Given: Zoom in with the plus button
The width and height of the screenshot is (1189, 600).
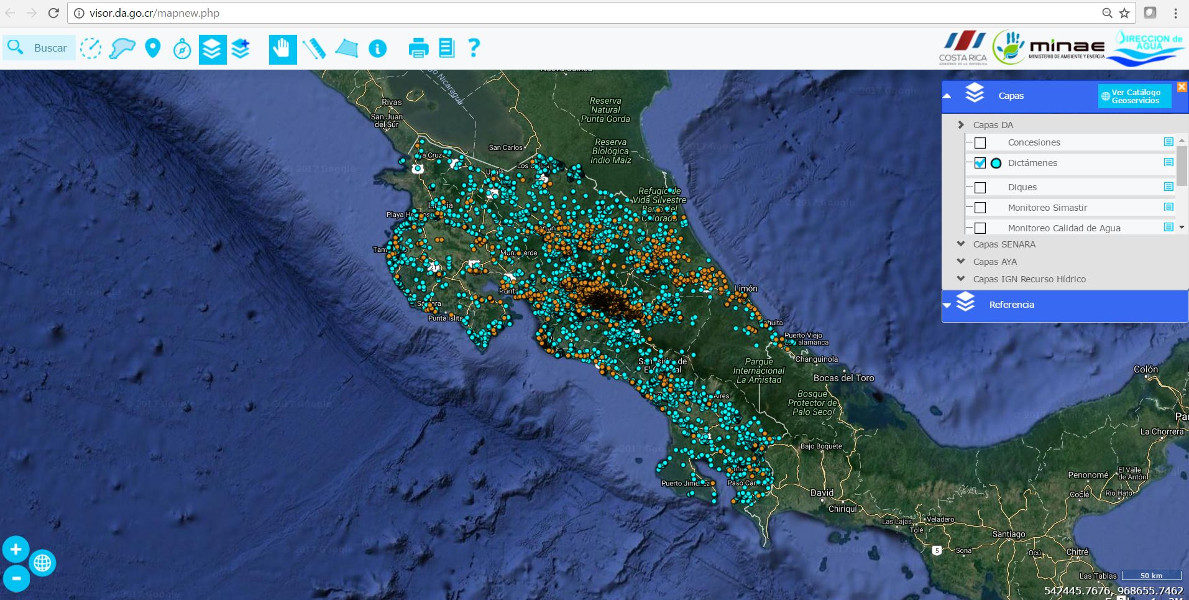Looking at the screenshot, I should (x=16, y=549).
